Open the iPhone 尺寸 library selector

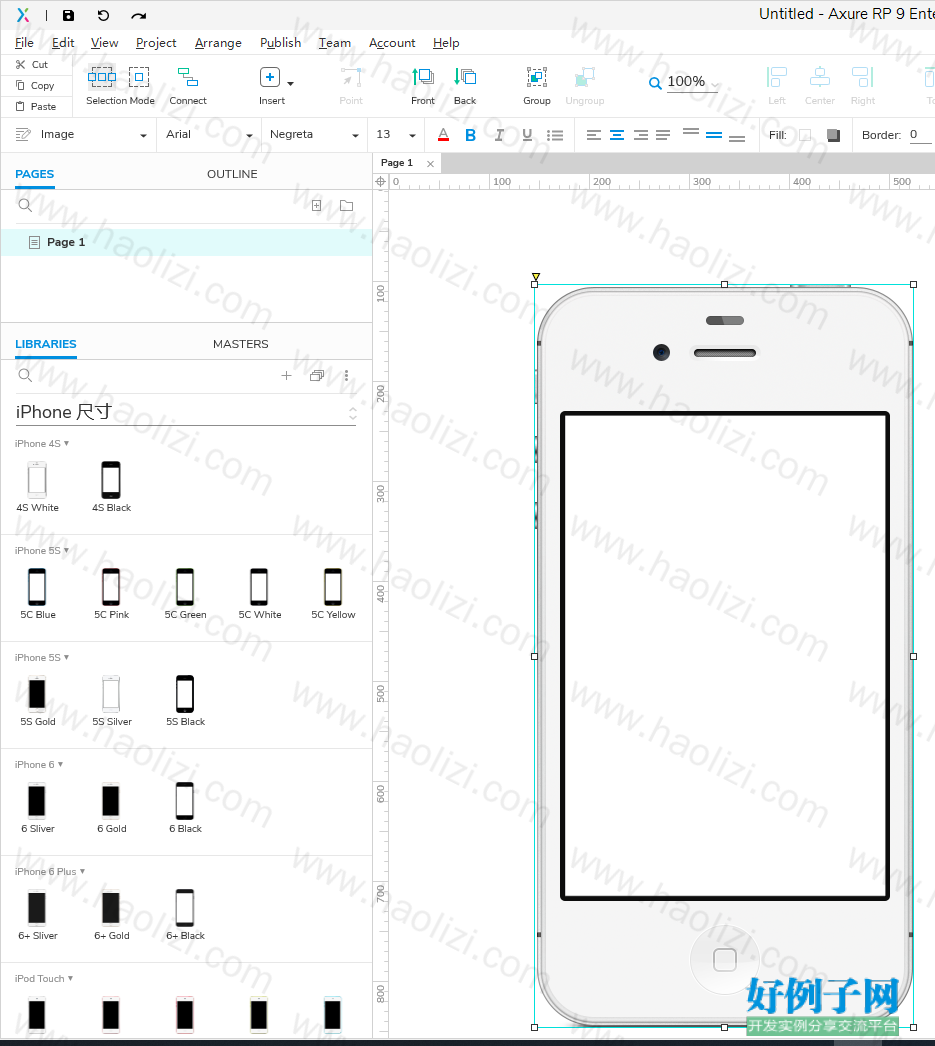(x=186, y=413)
